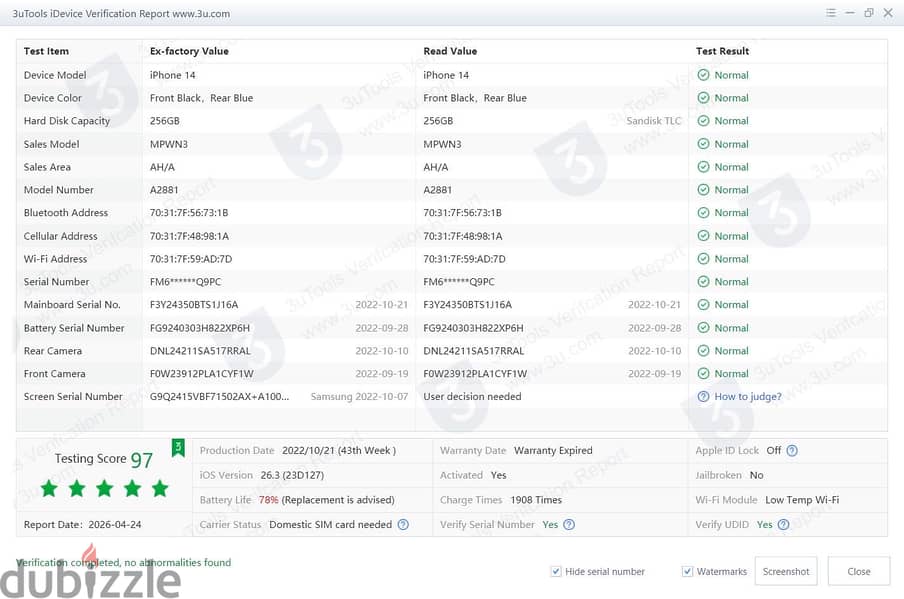Click Ex-factory Bluetooth Address 70:31:7F:56:73:1B
This screenshot has height=599, width=904.
click(189, 213)
